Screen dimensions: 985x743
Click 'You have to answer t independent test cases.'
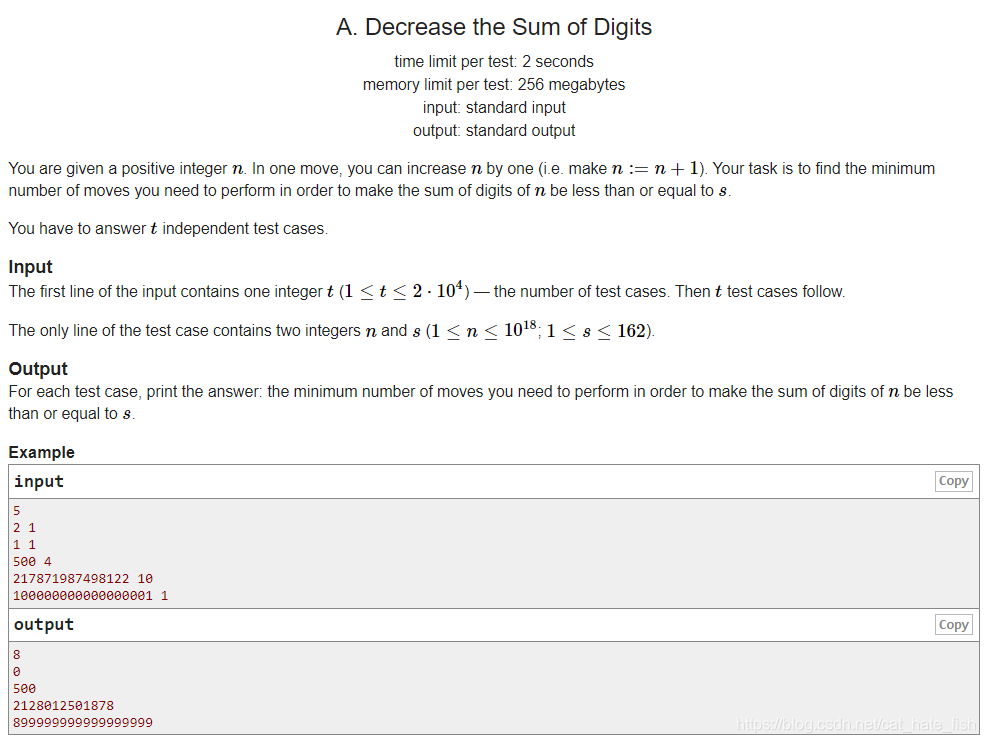(x=168, y=229)
